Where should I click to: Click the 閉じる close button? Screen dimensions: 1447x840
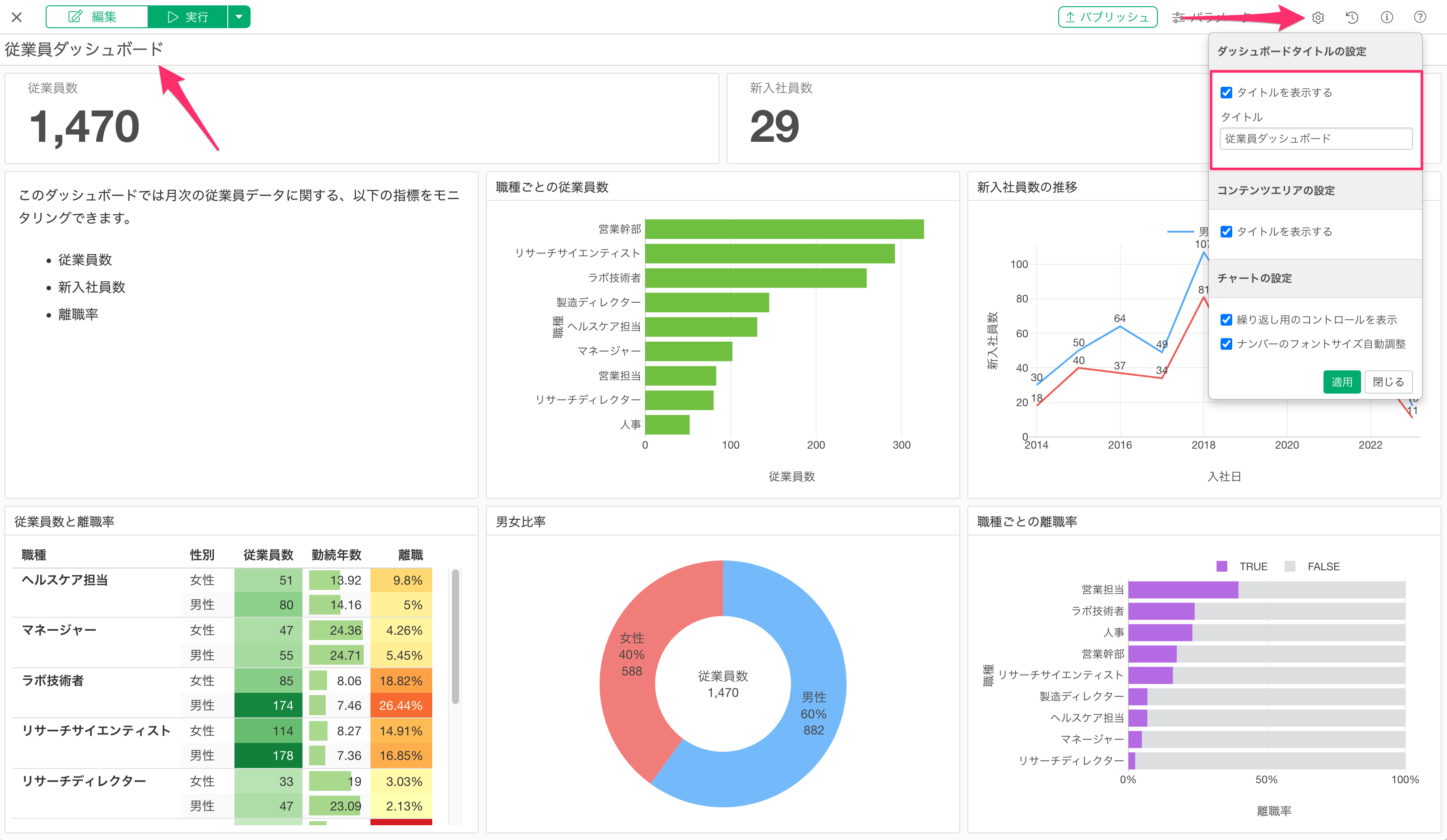coord(1388,382)
